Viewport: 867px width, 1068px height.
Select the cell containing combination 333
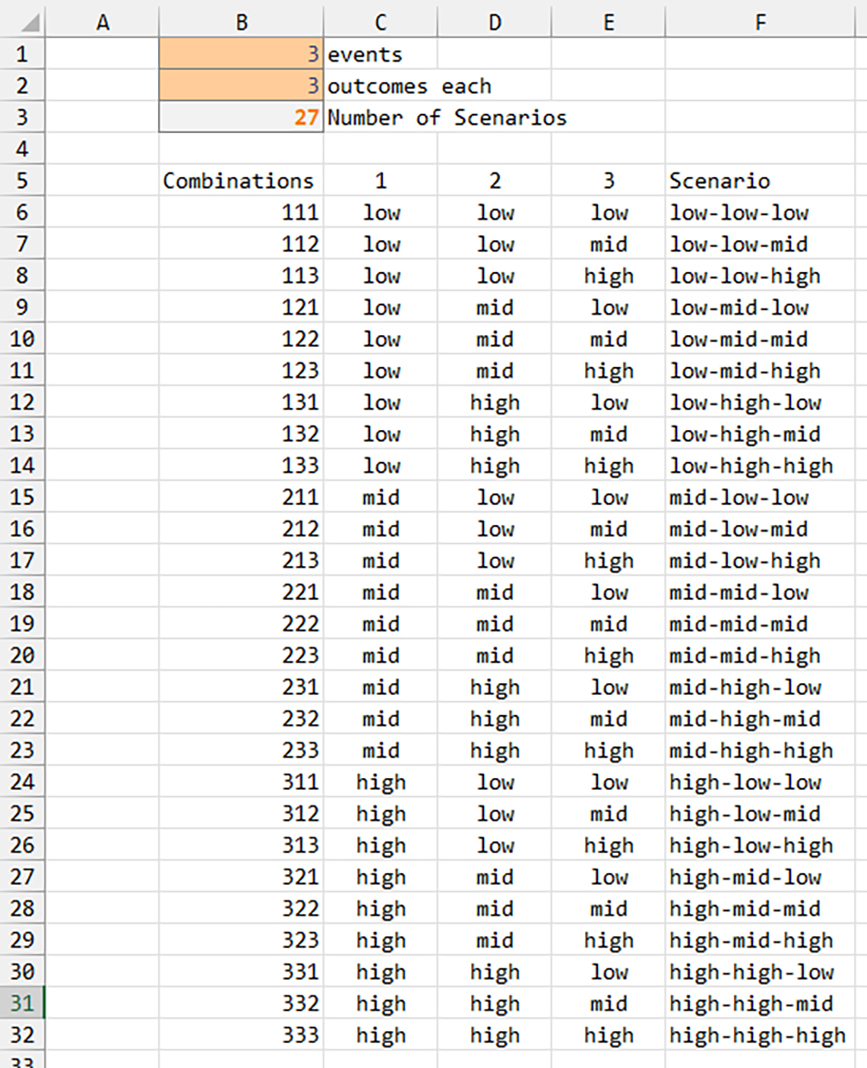[240, 1035]
